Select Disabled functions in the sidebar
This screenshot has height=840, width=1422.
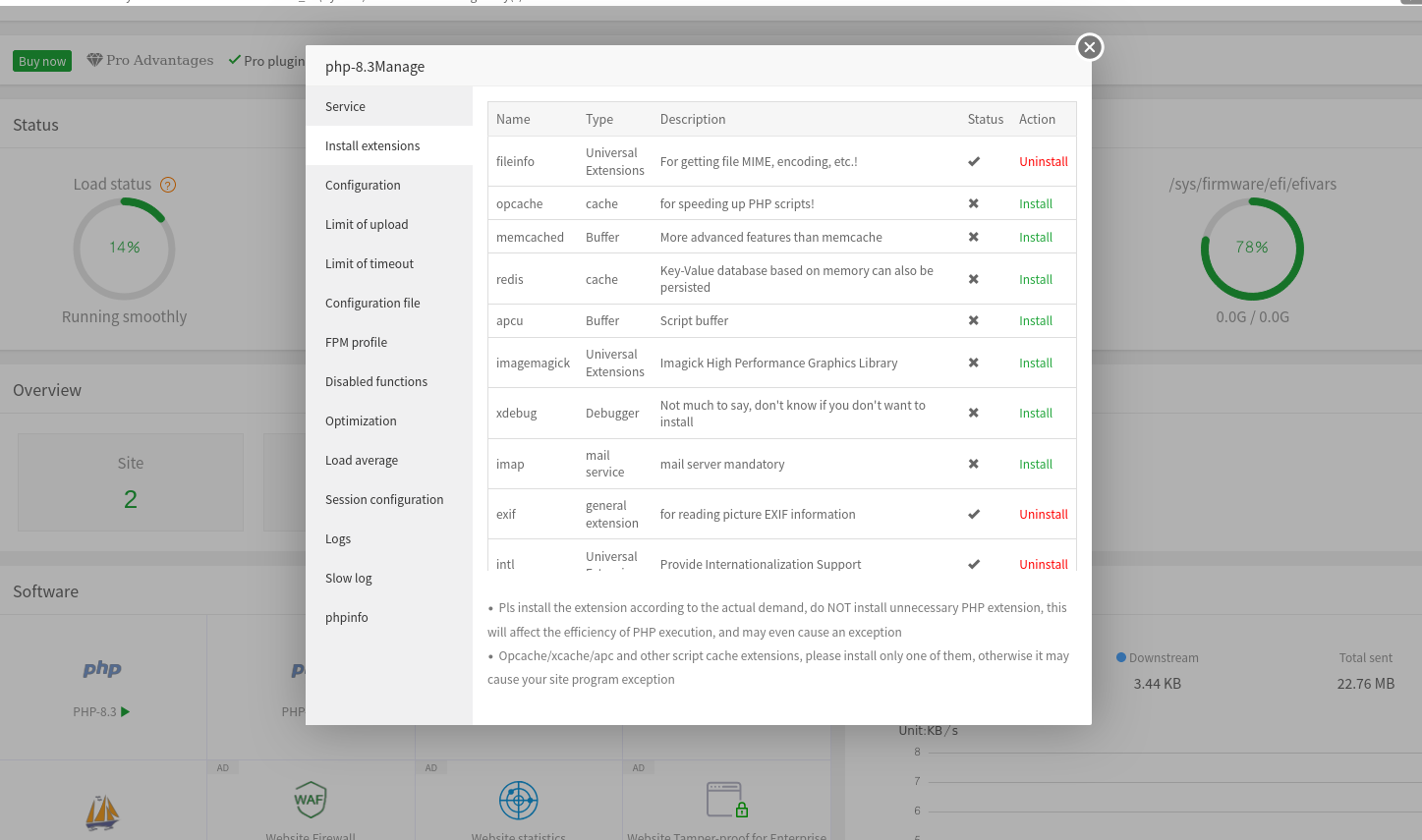point(376,381)
